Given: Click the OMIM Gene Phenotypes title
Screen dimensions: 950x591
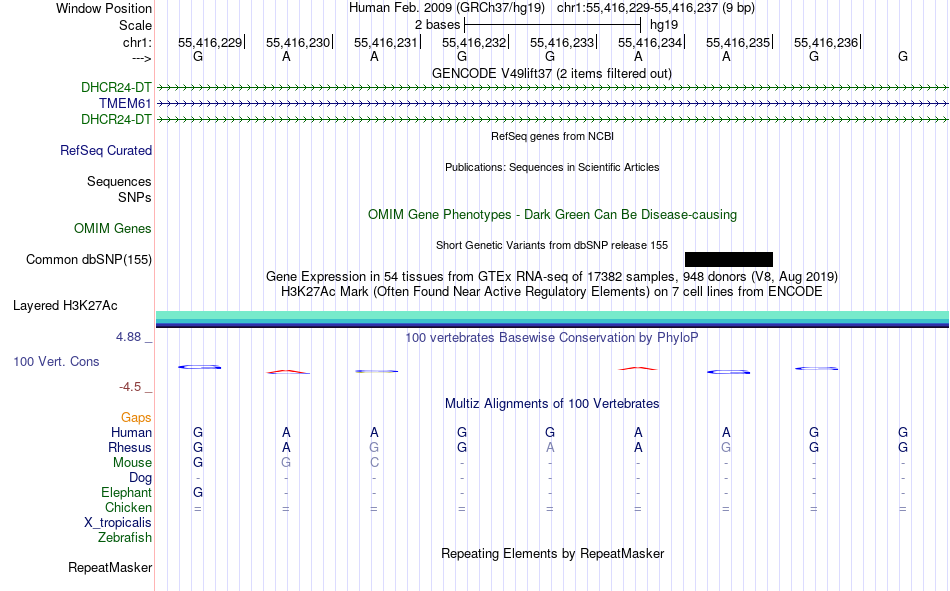Looking at the screenshot, I should pos(553,215).
